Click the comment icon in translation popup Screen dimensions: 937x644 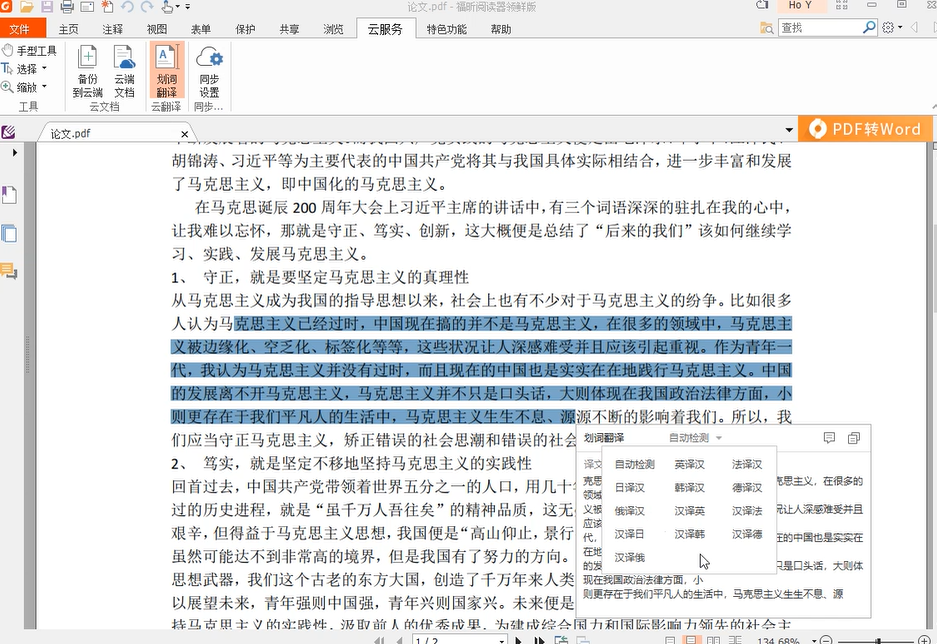tap(829, 438)
